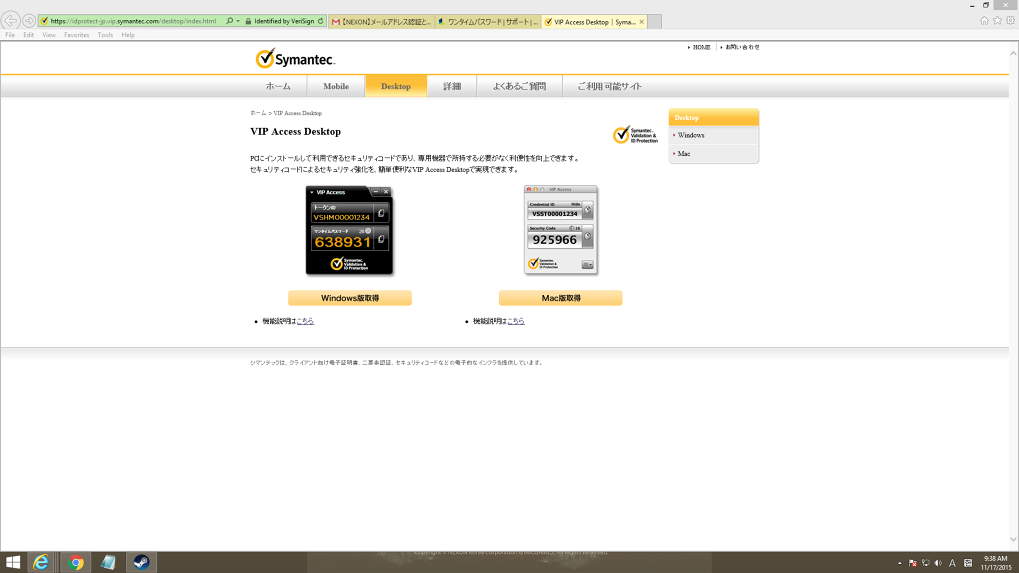Screen dimensions: 1019x573
Task: Click the VIP Access Windows app thumbnail
Action: (349, 230)
